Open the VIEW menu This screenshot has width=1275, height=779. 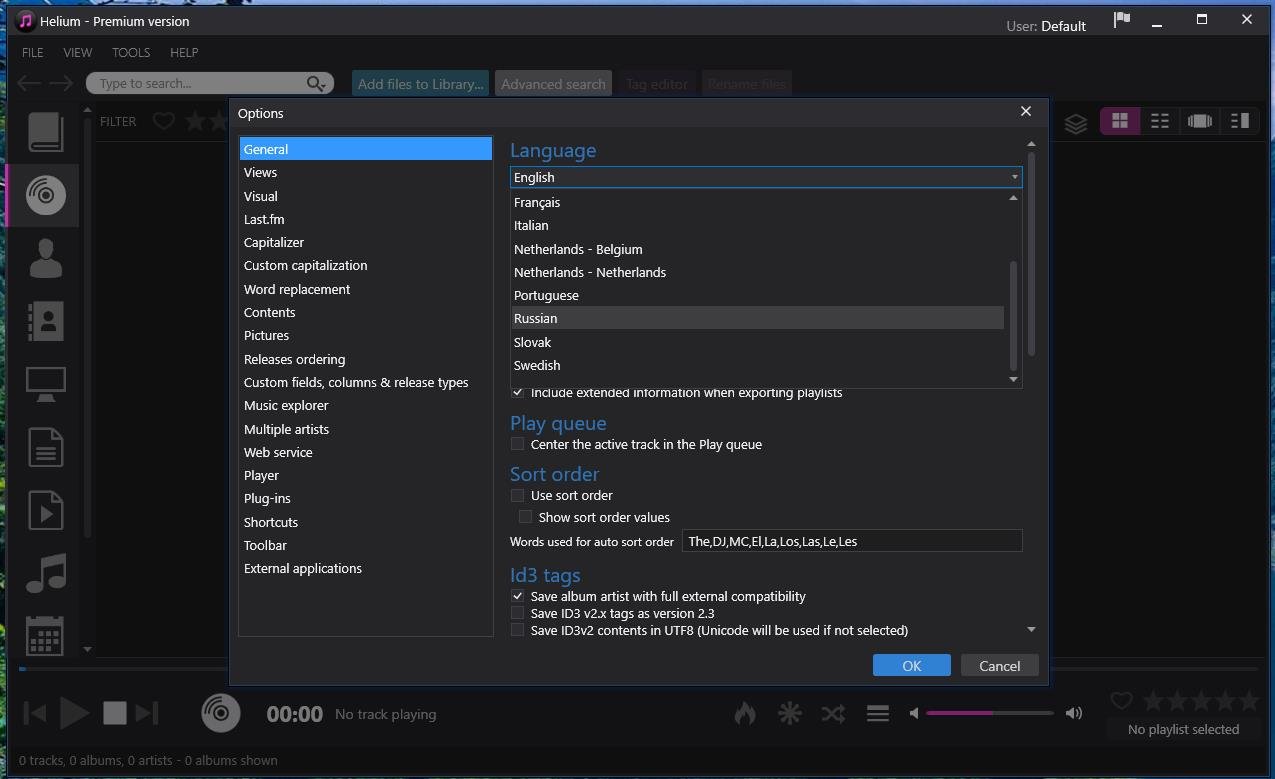click(78, 52)
